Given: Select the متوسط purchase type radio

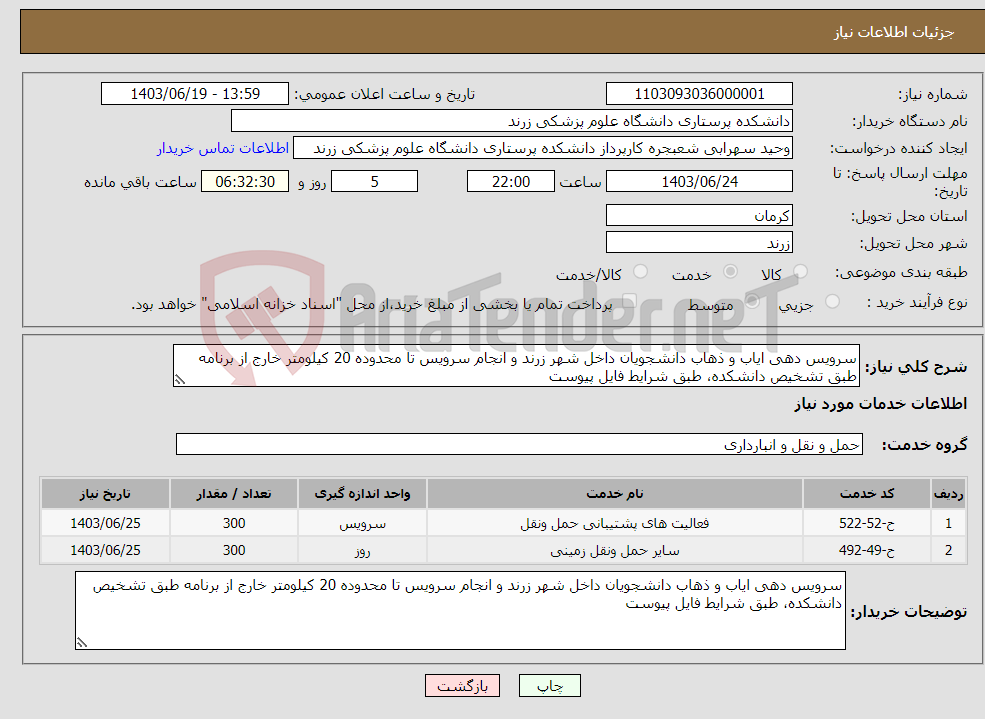Looking at the screenshot, I should tap(752, 301).
